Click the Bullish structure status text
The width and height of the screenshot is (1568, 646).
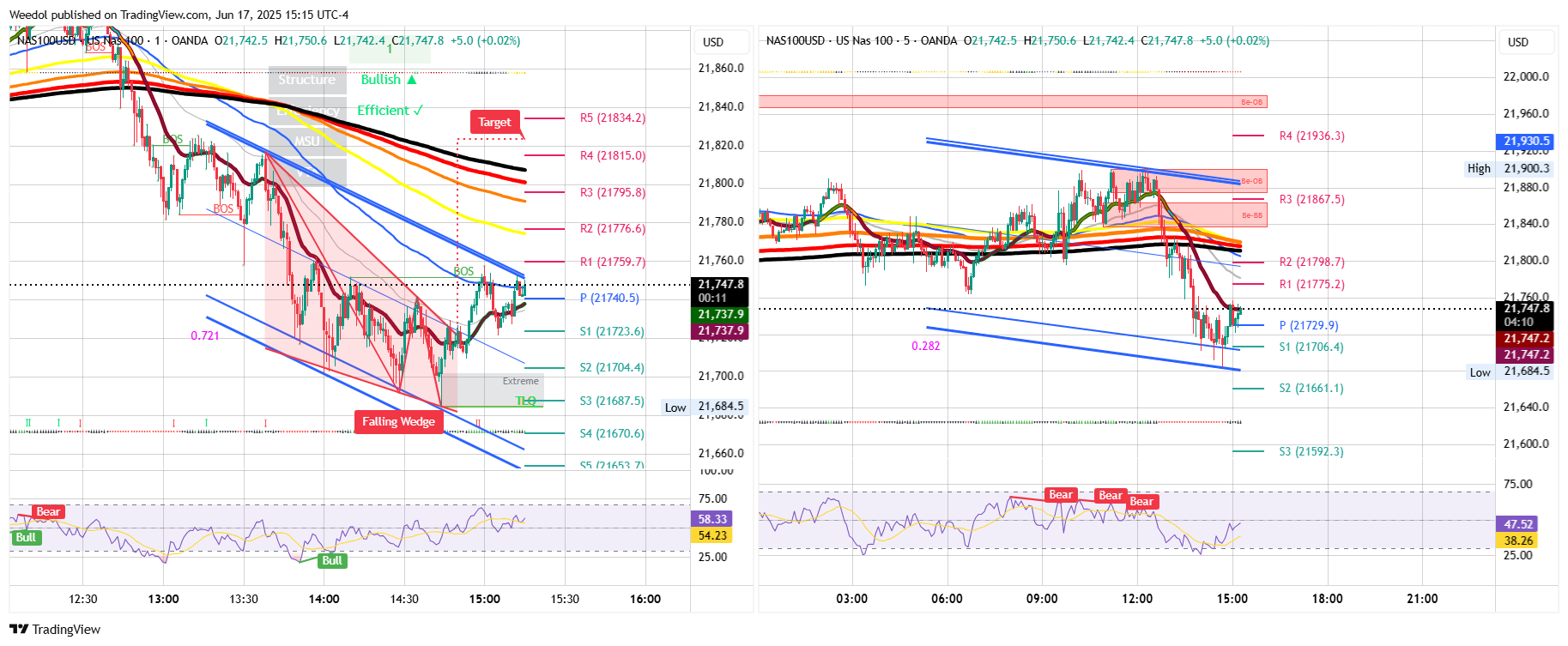pyautogui.click(x=389, y=80)
